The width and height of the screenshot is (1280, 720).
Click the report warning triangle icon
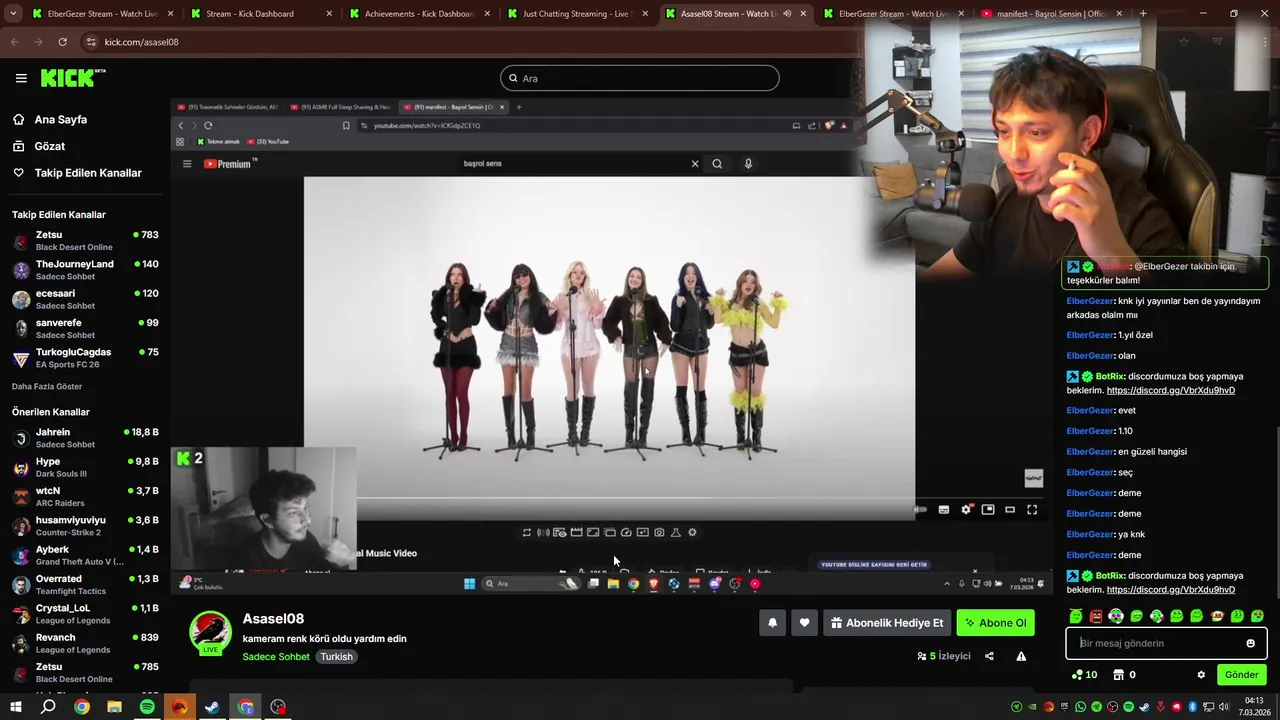point(1021,656)
